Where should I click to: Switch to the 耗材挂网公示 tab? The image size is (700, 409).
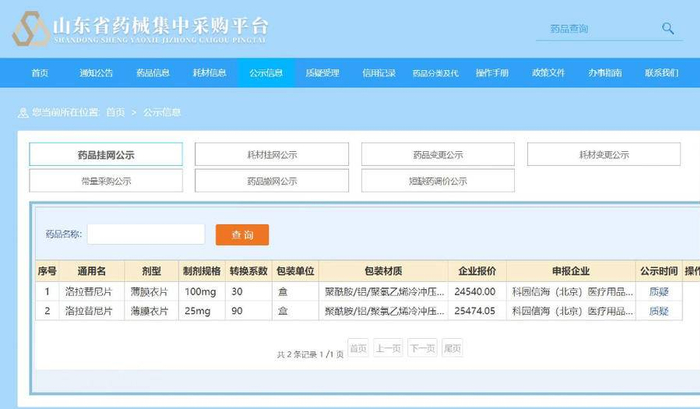click(x=272, y=154)
